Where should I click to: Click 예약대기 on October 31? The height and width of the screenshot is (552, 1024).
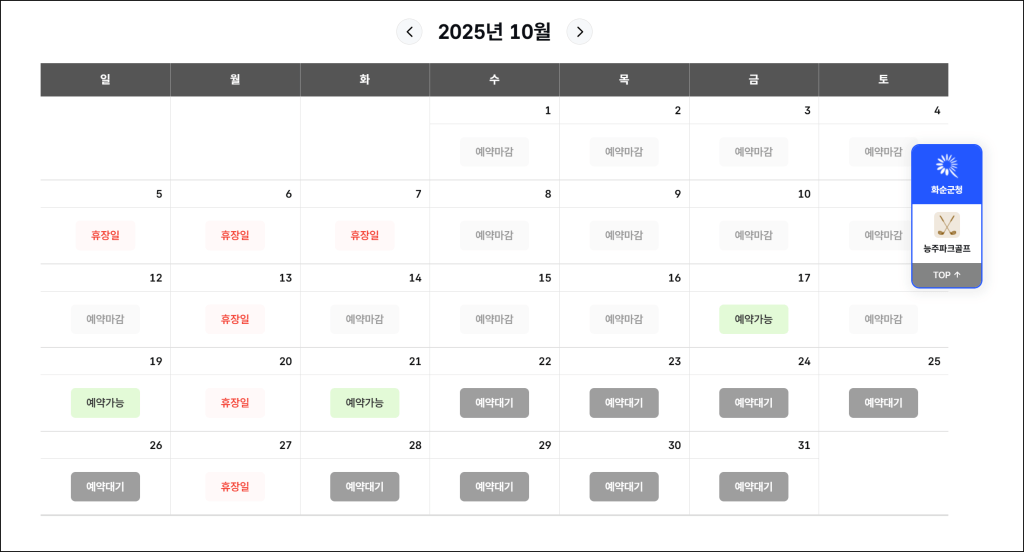(753, 487)
